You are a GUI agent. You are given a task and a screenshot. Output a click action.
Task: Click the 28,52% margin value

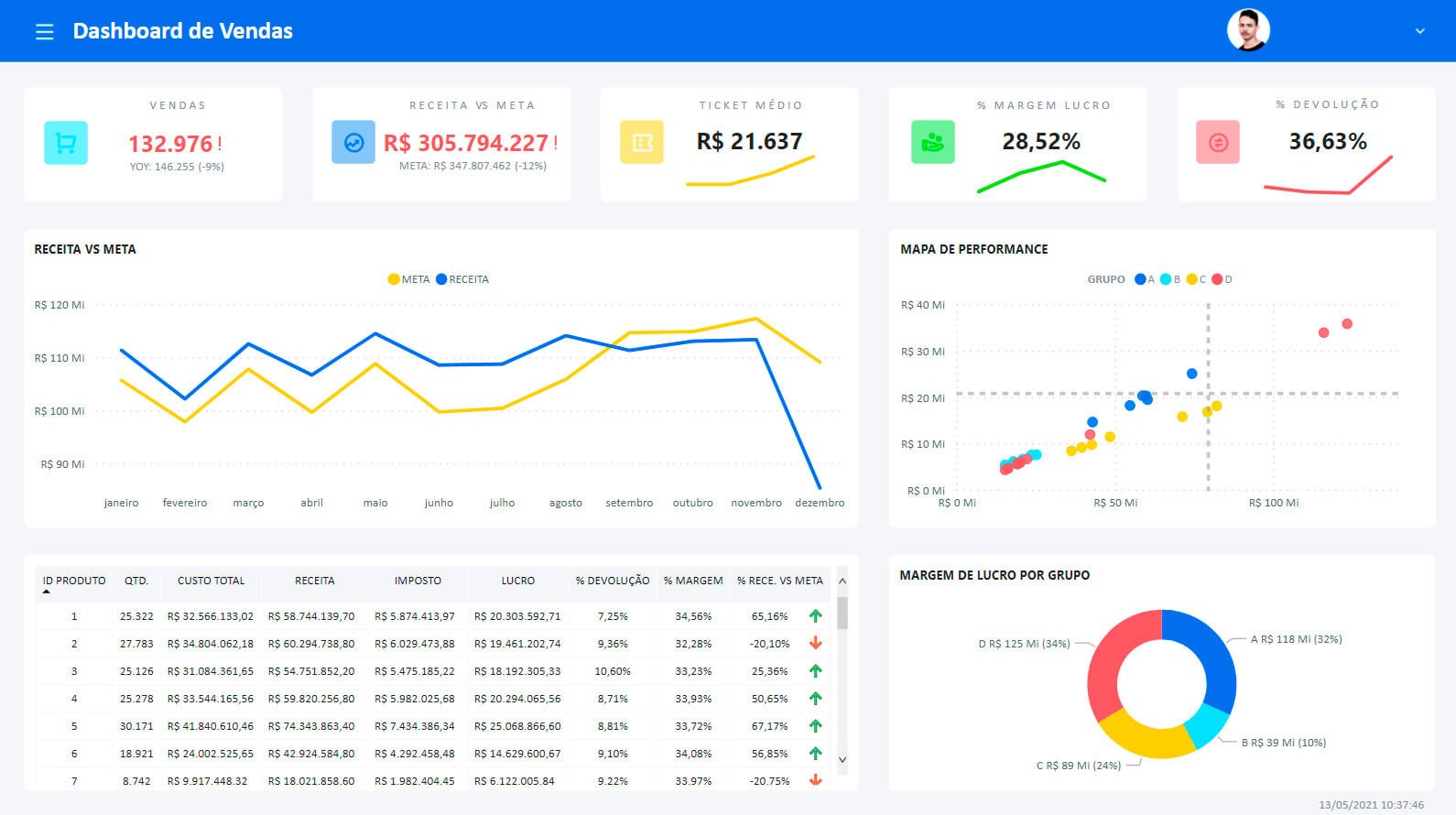[1041, 142]
